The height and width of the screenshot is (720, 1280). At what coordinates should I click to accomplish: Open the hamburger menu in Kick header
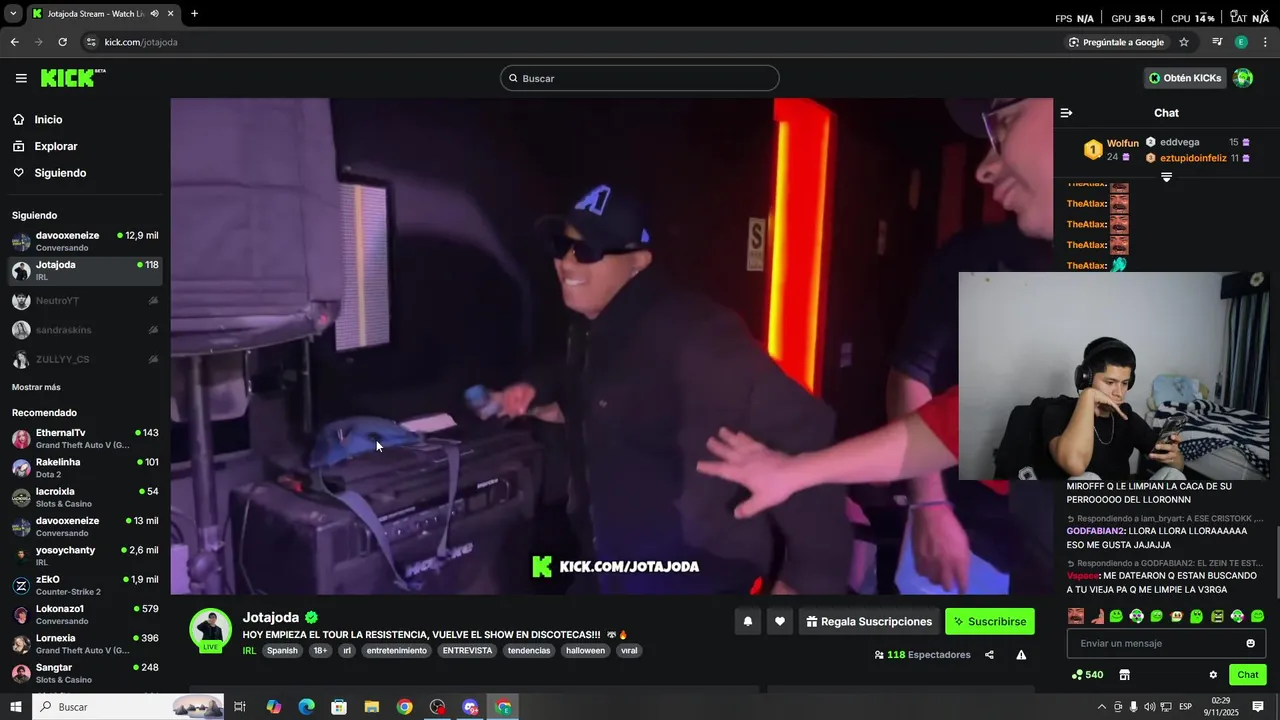[21, 78]
